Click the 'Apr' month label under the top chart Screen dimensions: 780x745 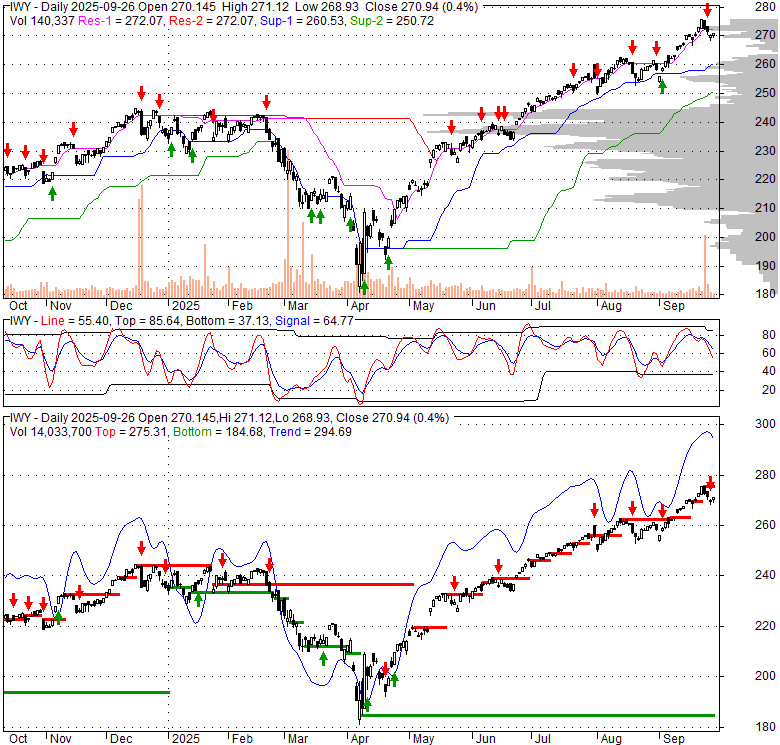pos(360,306)
